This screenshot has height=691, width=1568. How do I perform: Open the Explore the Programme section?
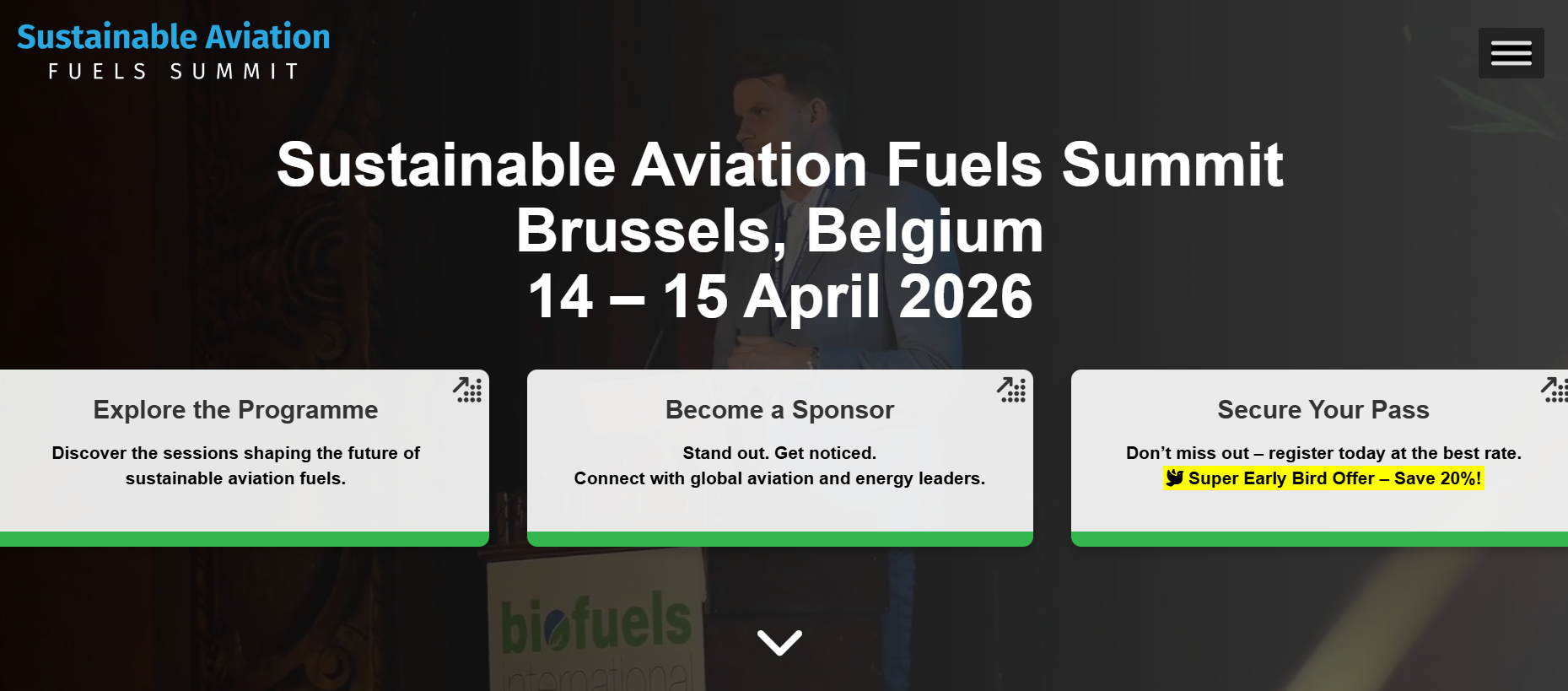pyautogui.click(x=235, y=410)
